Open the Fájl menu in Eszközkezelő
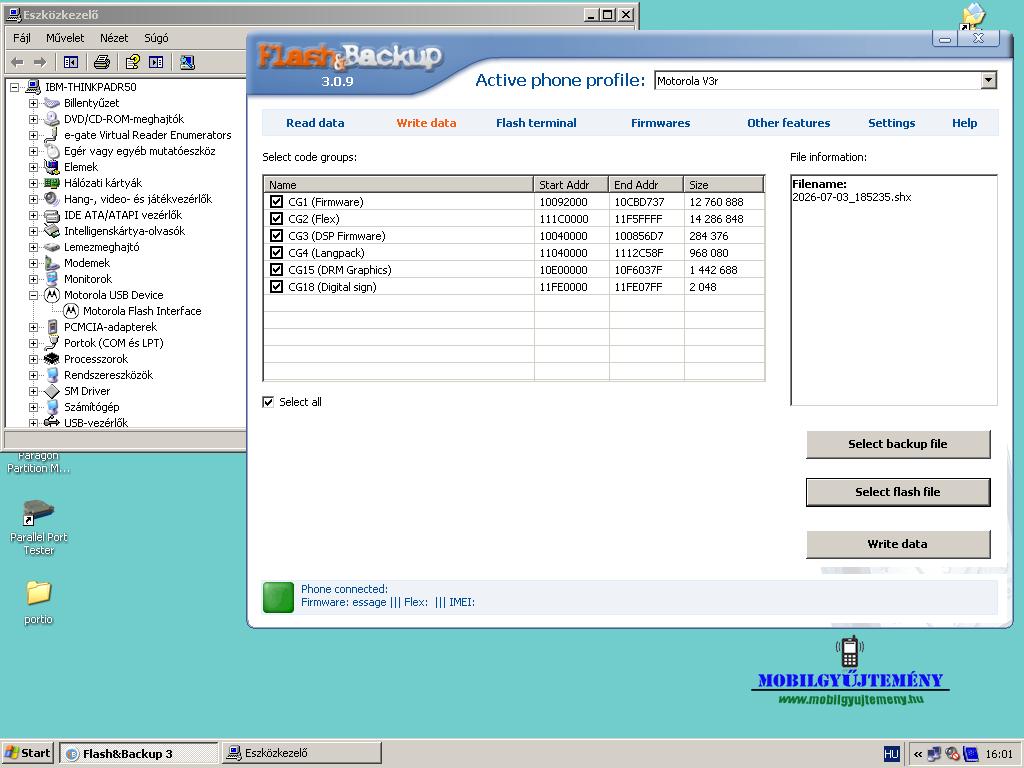The height and width of the screenshot is (768, 1024). tap(22, 38)
